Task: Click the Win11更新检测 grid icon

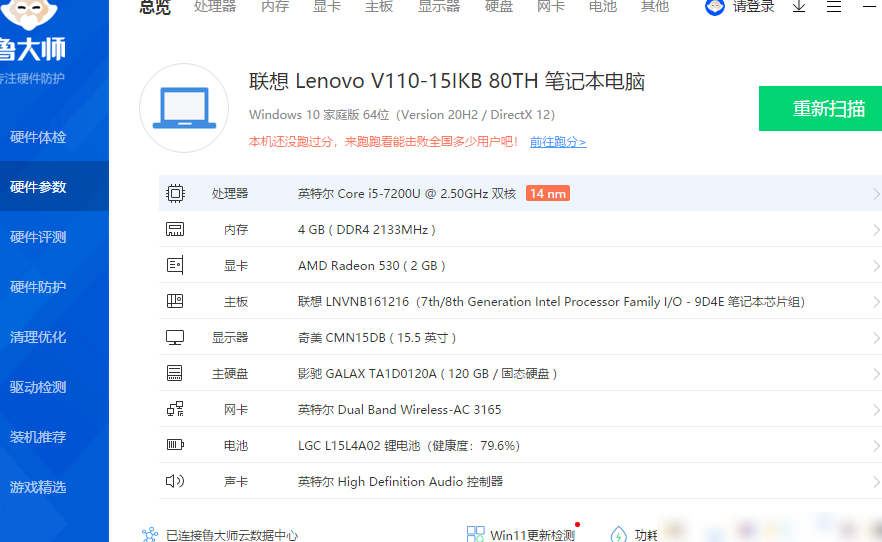Action: tap(475, 534)
